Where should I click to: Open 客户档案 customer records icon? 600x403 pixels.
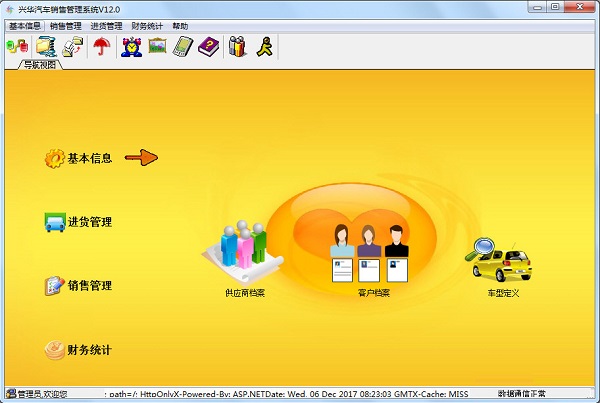coord(370,253)
